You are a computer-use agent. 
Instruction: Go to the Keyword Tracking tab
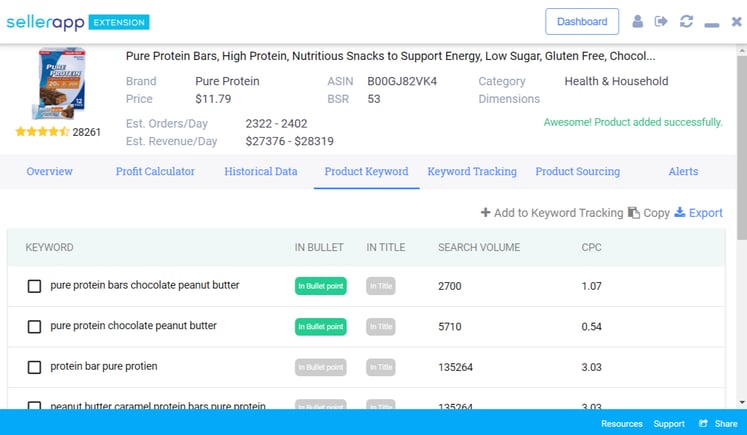coord(472,172)
